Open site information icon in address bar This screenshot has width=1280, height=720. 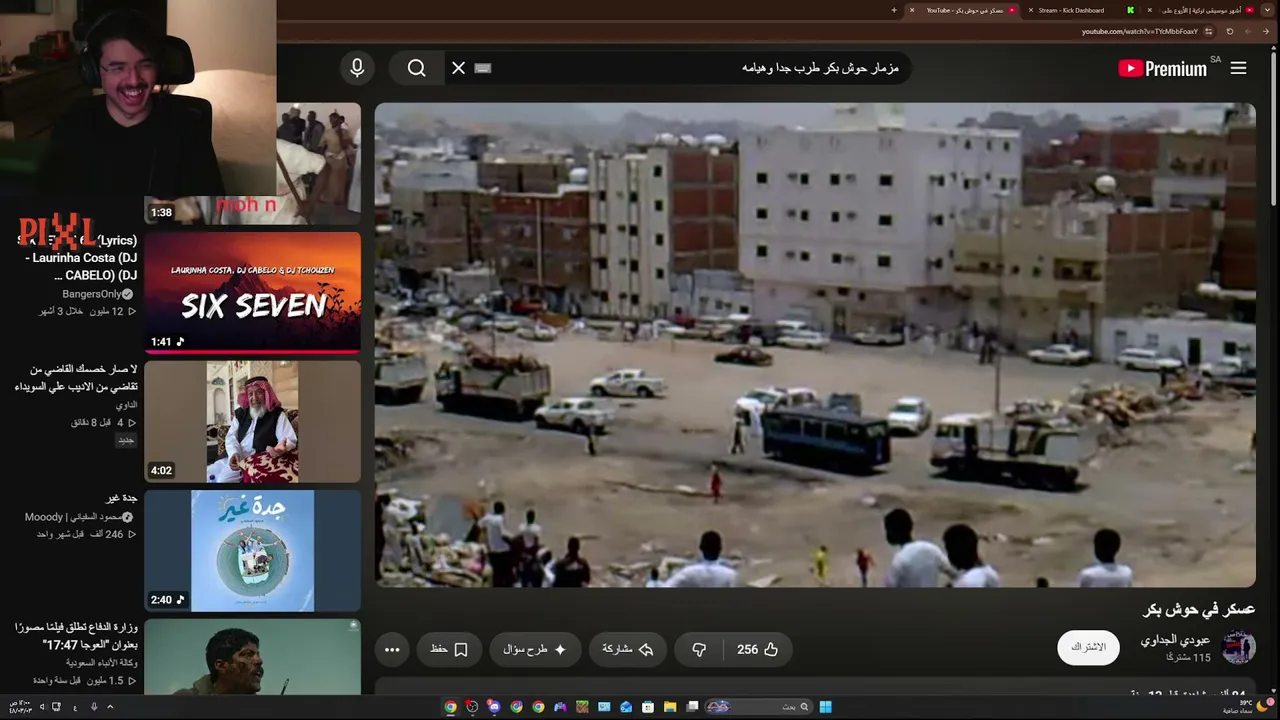tap(1210, 31)
